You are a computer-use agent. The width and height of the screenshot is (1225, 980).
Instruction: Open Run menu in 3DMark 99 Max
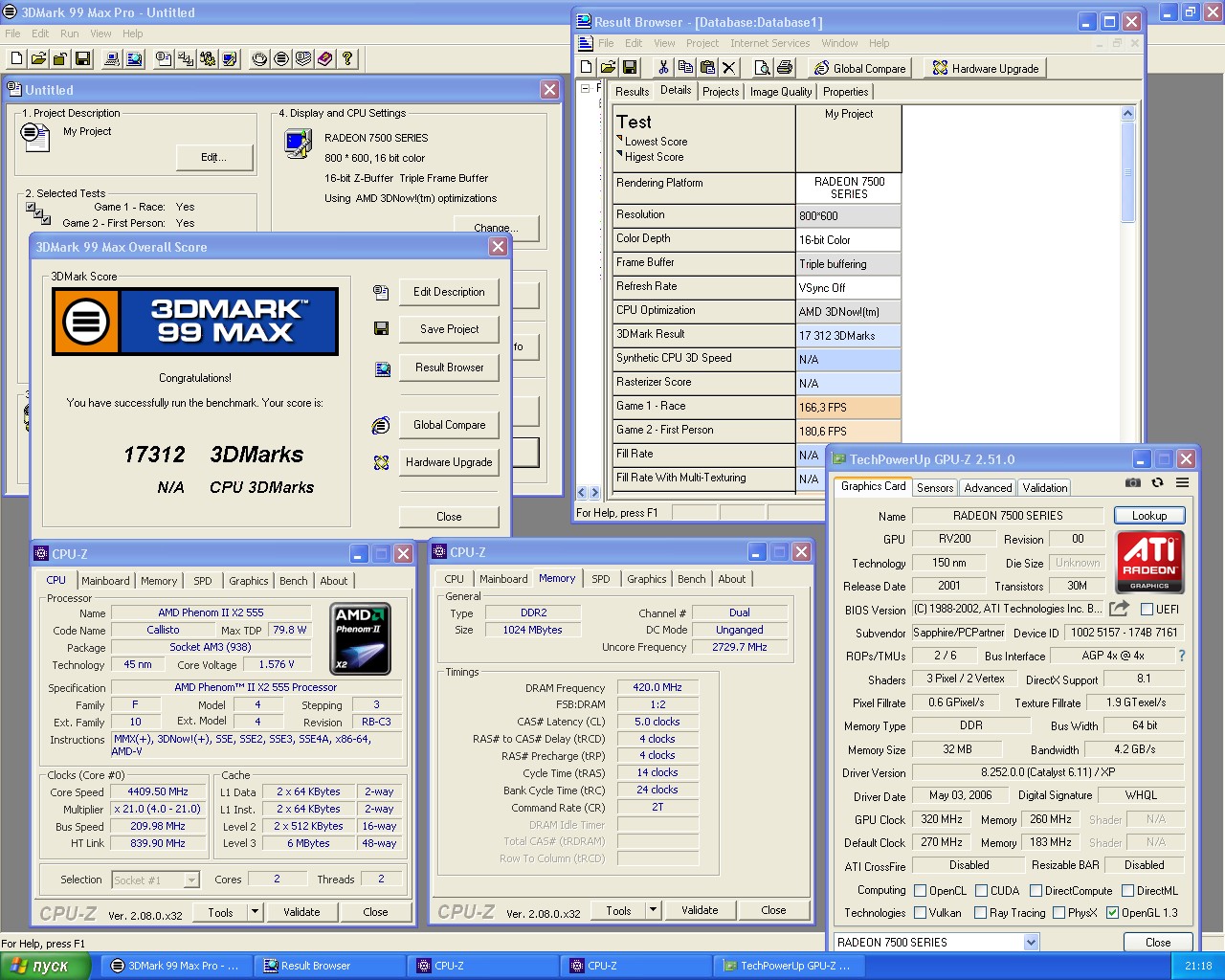pyautogui.click(x=70, y=33)
